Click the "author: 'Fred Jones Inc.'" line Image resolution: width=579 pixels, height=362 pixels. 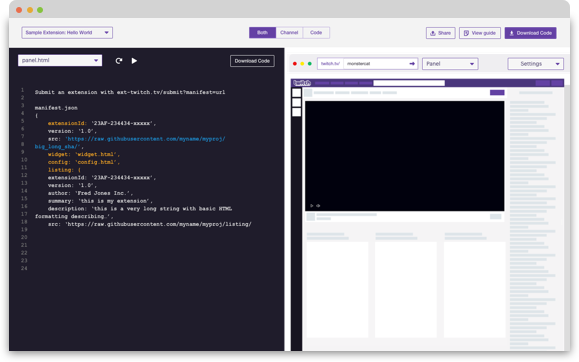click(90, 193)
